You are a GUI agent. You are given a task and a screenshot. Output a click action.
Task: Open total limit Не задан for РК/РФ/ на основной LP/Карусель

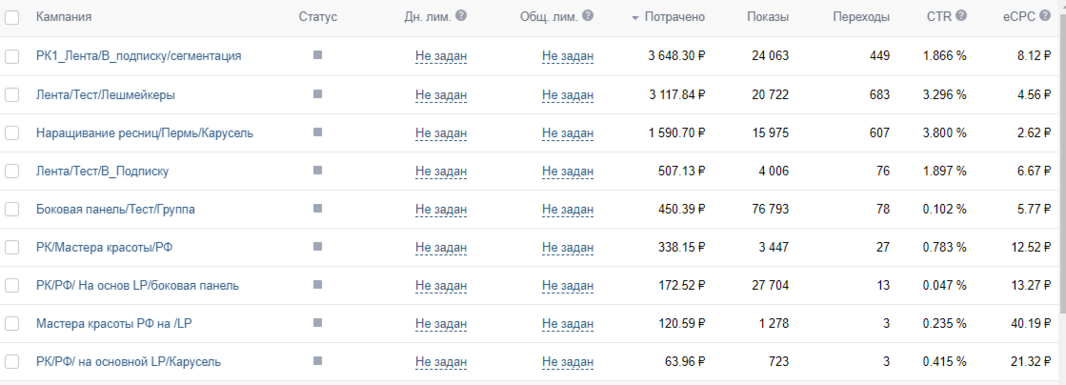(x=568, y=362)
